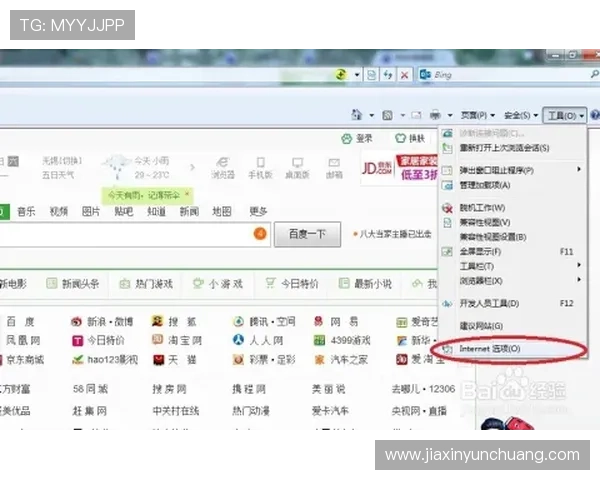Click the 换肤 link with shirt icon
Viewport: 600px width, 480px height.
pos(410,138)
